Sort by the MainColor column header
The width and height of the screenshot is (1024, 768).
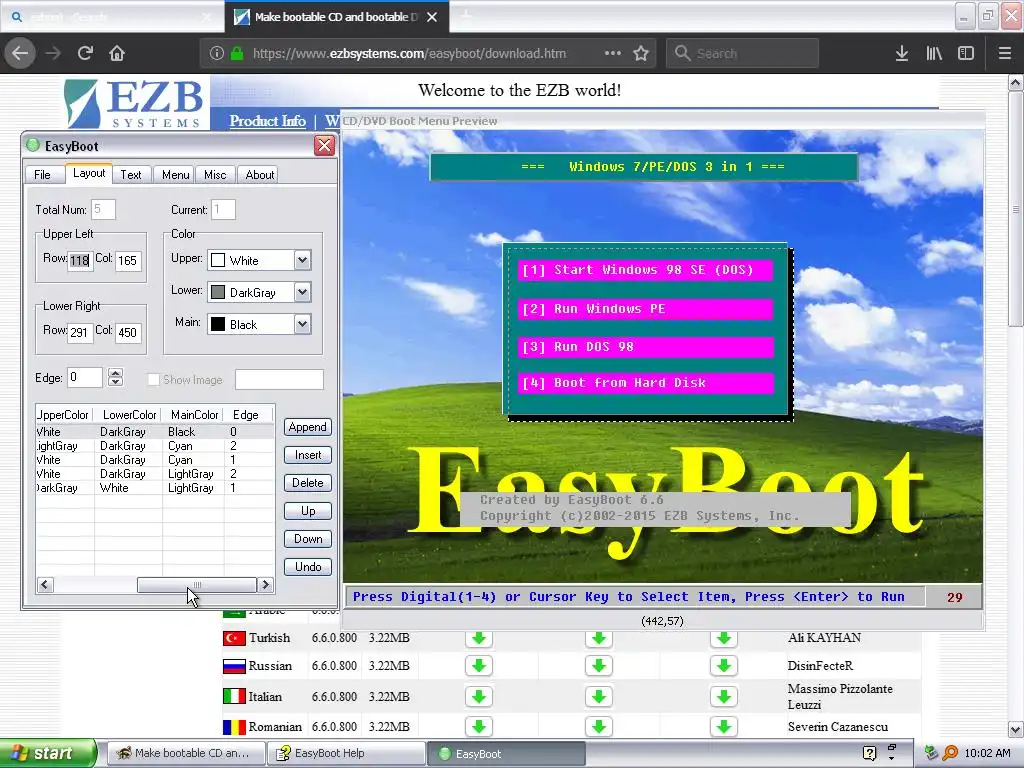194,415
